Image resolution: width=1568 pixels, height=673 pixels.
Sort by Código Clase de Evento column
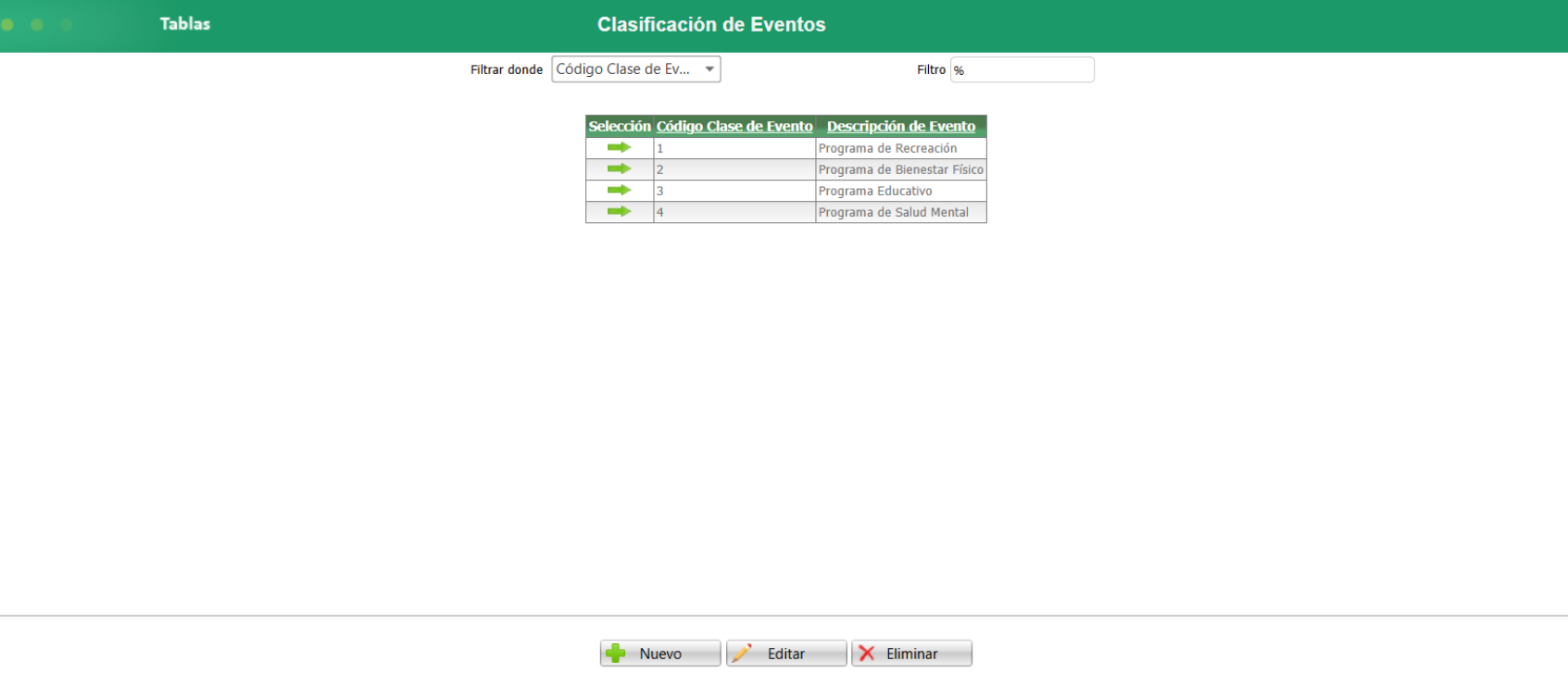point(734,127)
